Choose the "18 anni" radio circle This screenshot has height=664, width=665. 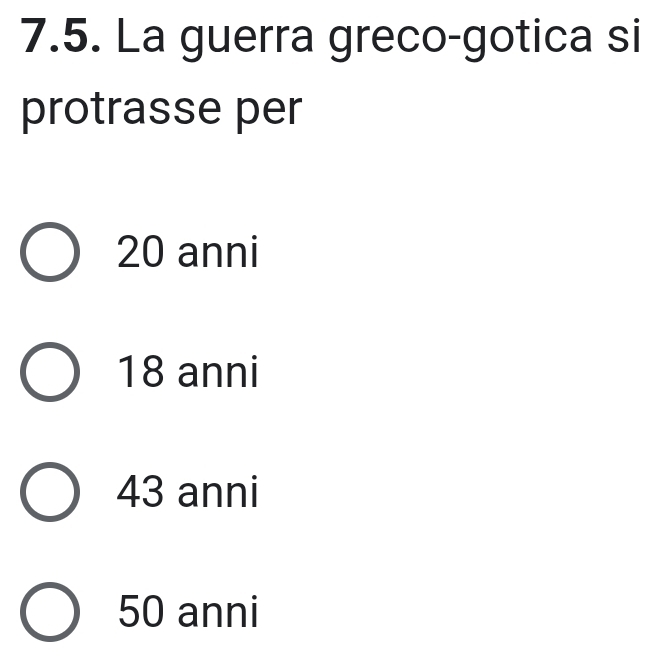[49, 374]
